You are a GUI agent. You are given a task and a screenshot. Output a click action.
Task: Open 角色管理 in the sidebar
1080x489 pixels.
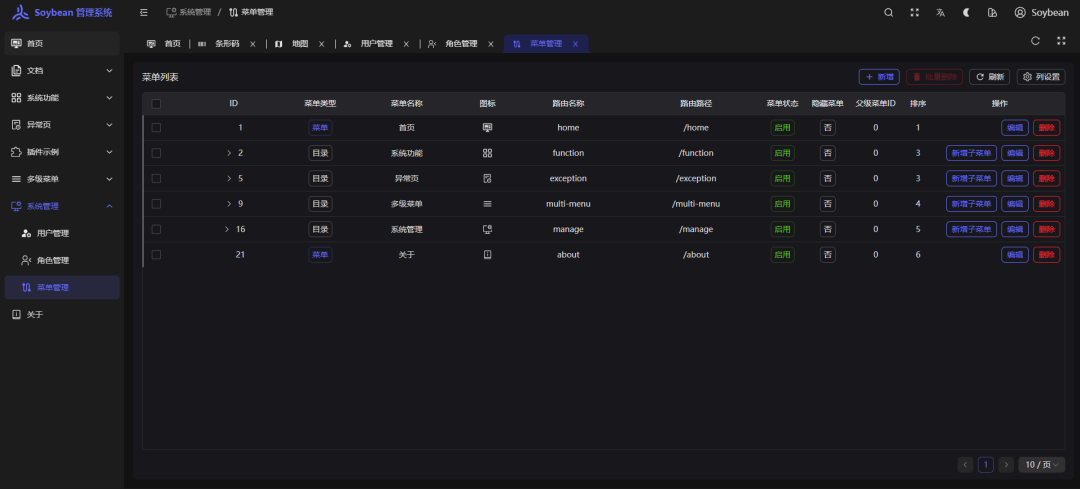click(x=54, y=260)
